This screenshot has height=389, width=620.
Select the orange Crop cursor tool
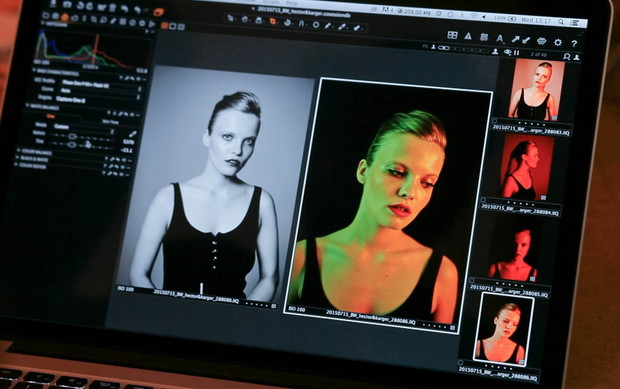pyautogui.click(x=273, y=21)
